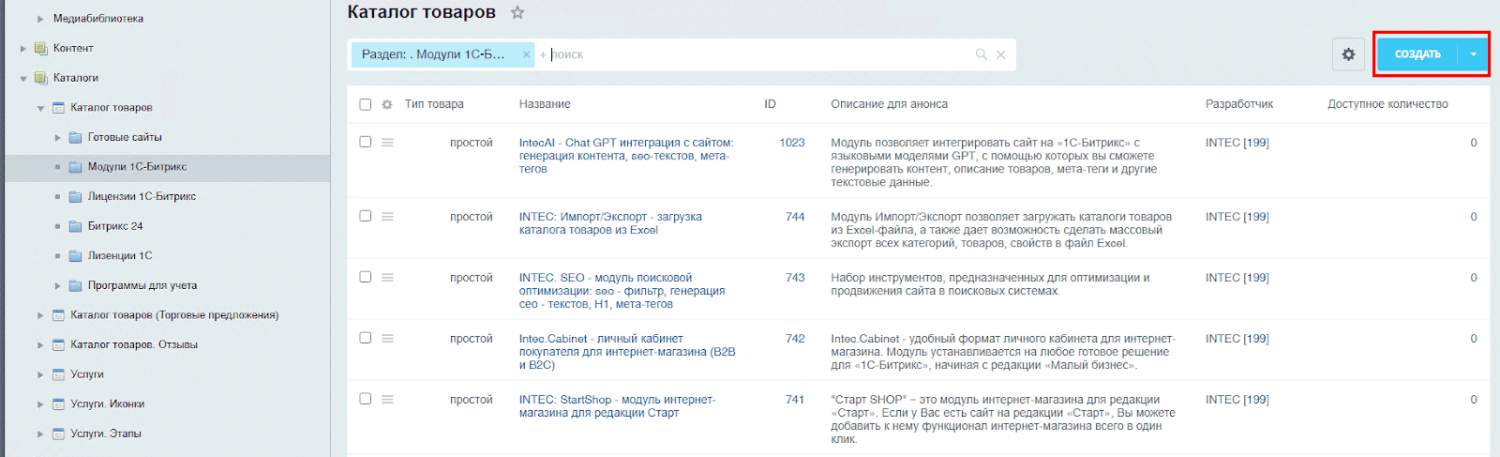Toggle the select-all checkbox in header

coord(365,104)
